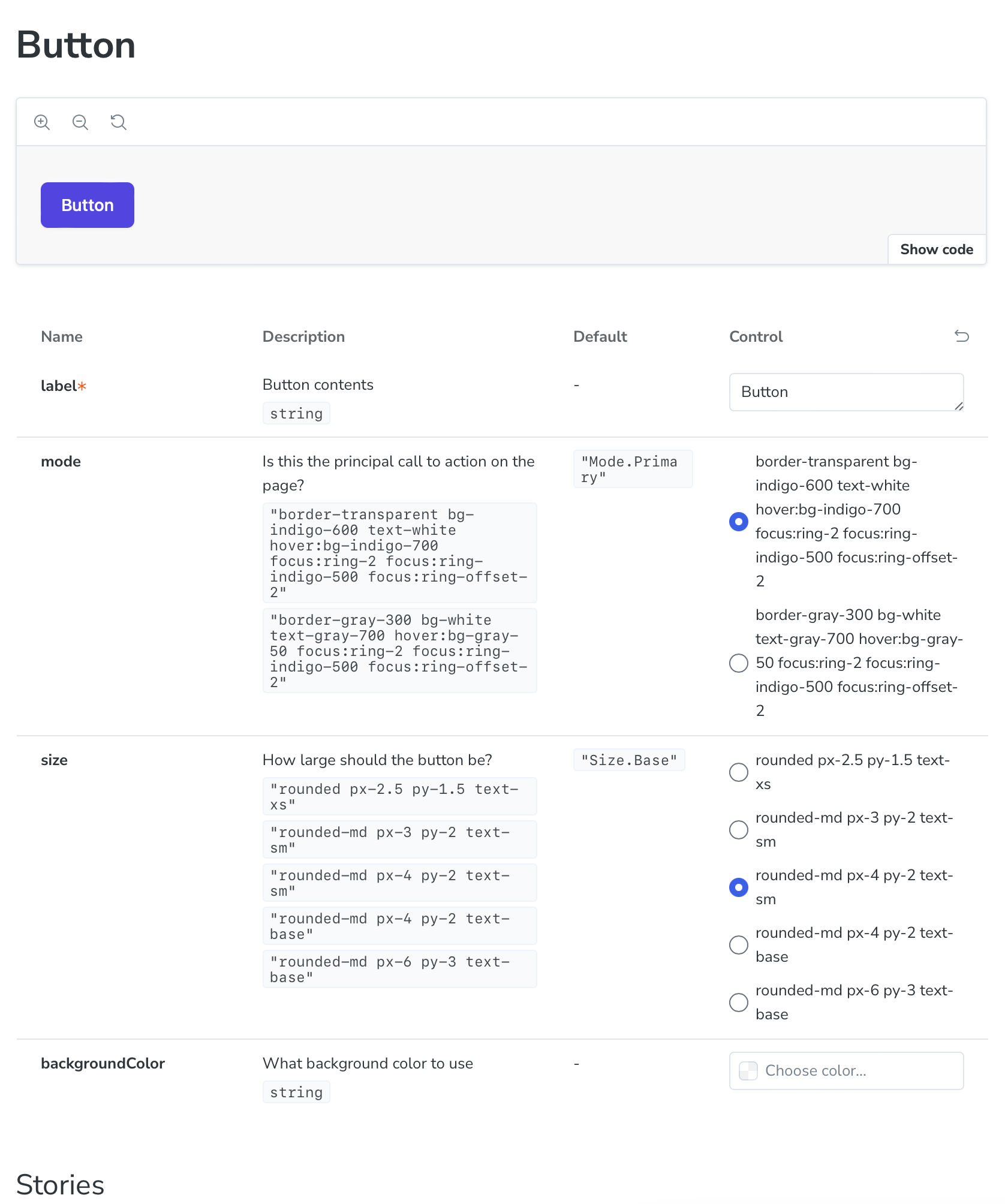Open the Show code panel
1005x1204 pixels.
tap(937, 249)
